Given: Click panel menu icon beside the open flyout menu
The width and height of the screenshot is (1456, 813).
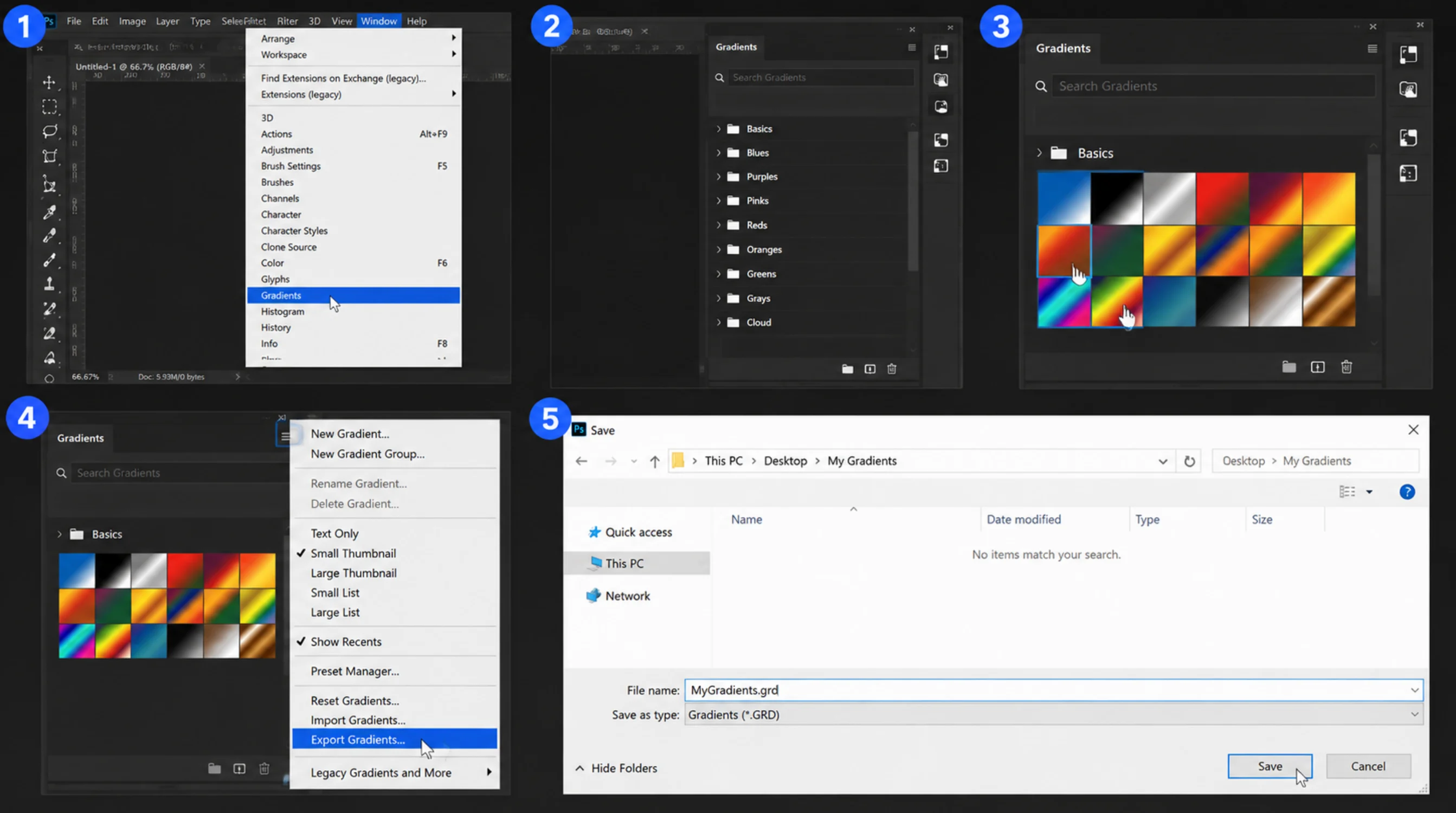Looking at the screenshot, I should point(285,436).
